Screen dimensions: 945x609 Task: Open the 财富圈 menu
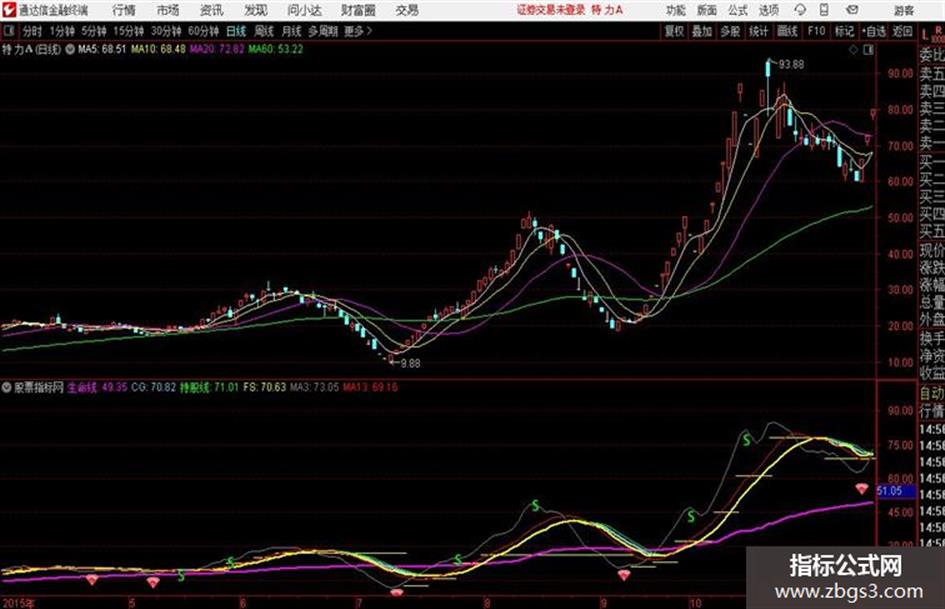358,10
